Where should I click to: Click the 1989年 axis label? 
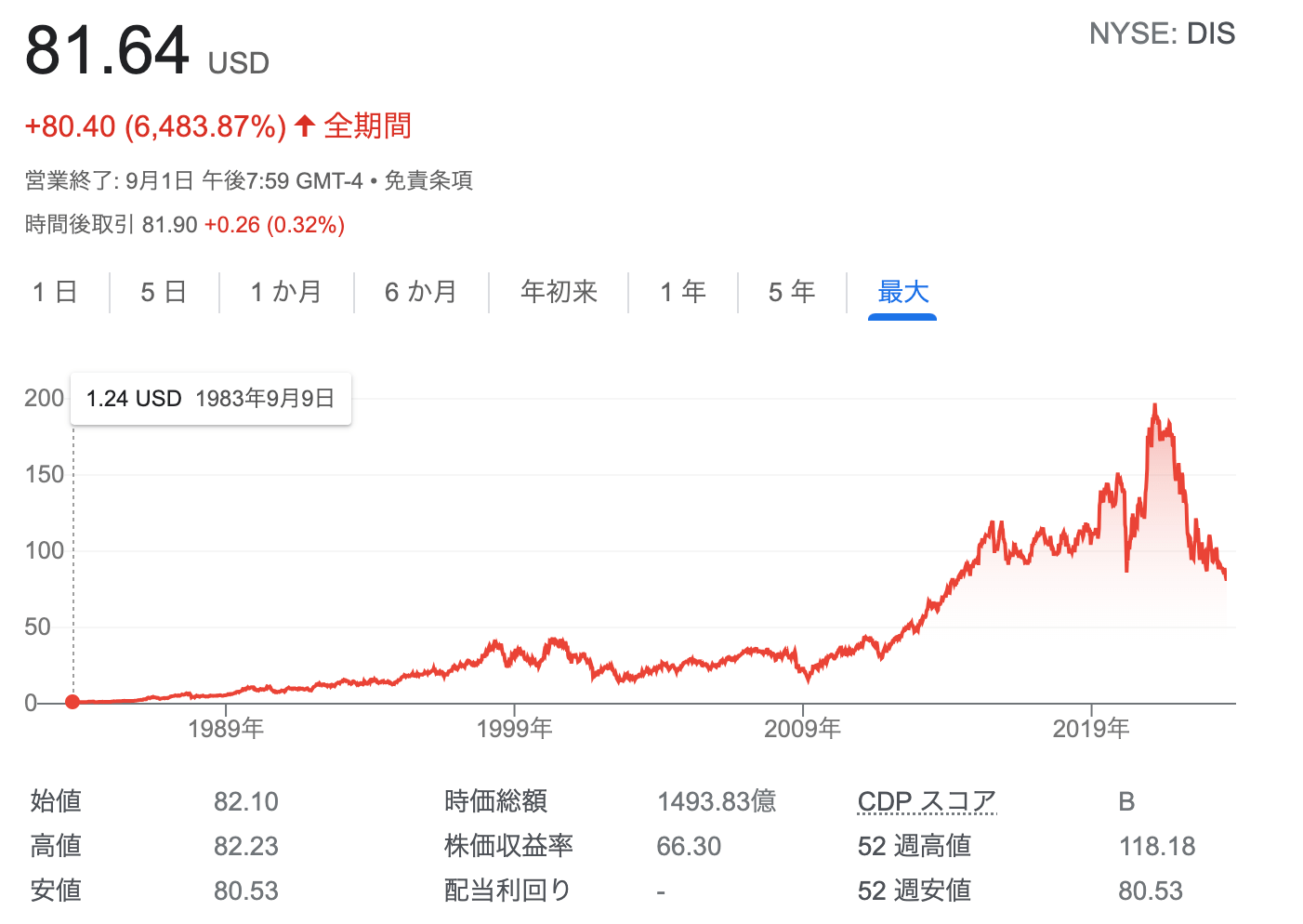pos(226,728)
